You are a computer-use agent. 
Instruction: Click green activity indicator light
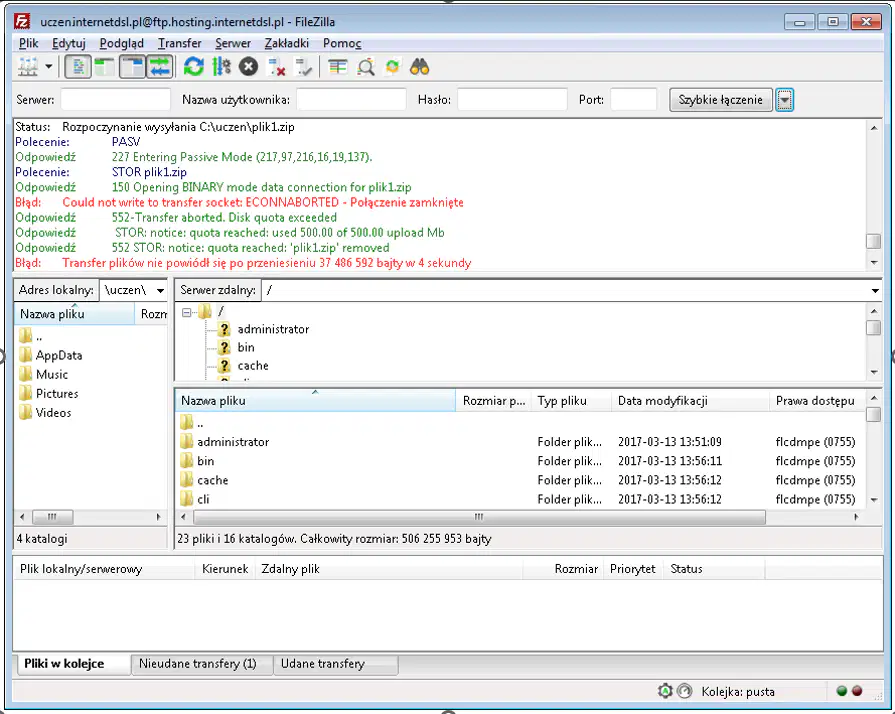click(841, 691)
